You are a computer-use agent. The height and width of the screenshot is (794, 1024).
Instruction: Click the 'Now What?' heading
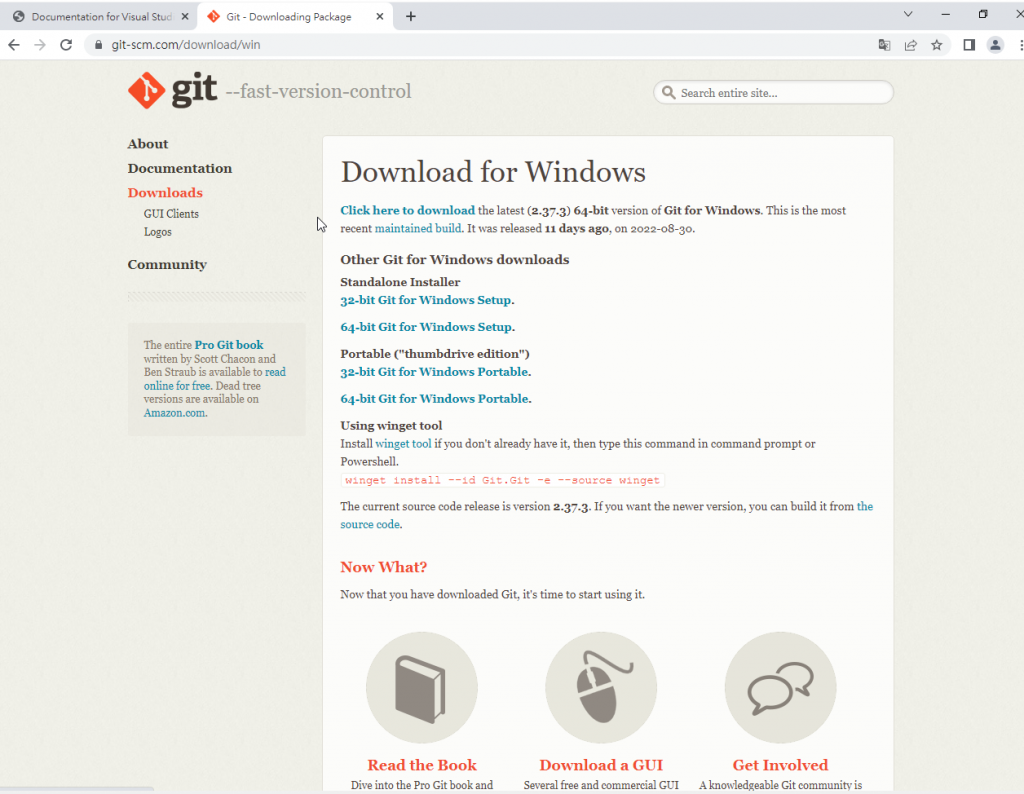[x=383, y=567]
